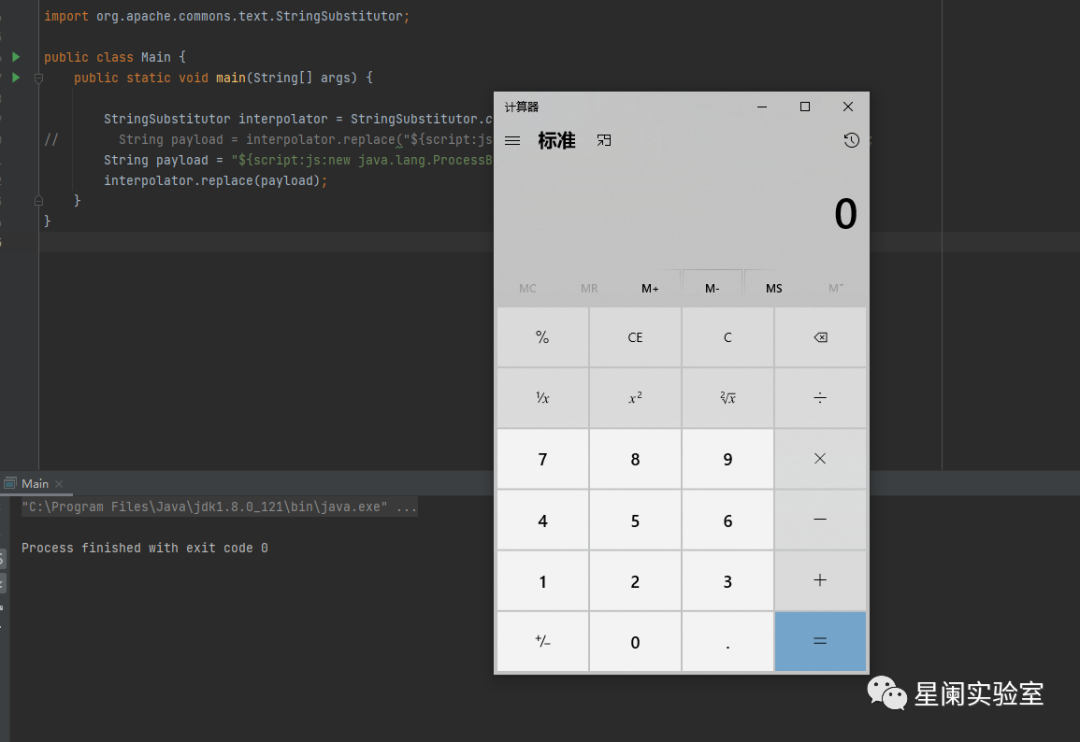Minimize the calculator window
This screenshot has width=1080, height=742.
pos(762,107)
